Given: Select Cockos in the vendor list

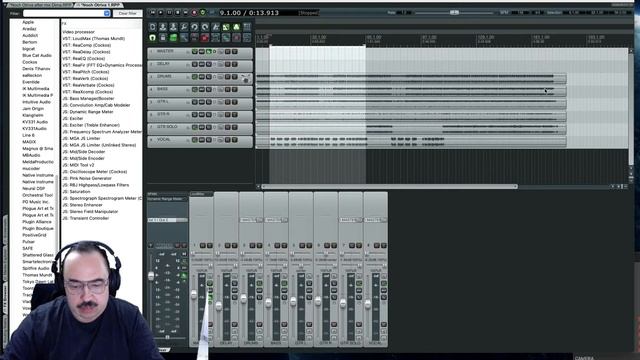Looking at the screenshot, I should (x=30, y=62).
